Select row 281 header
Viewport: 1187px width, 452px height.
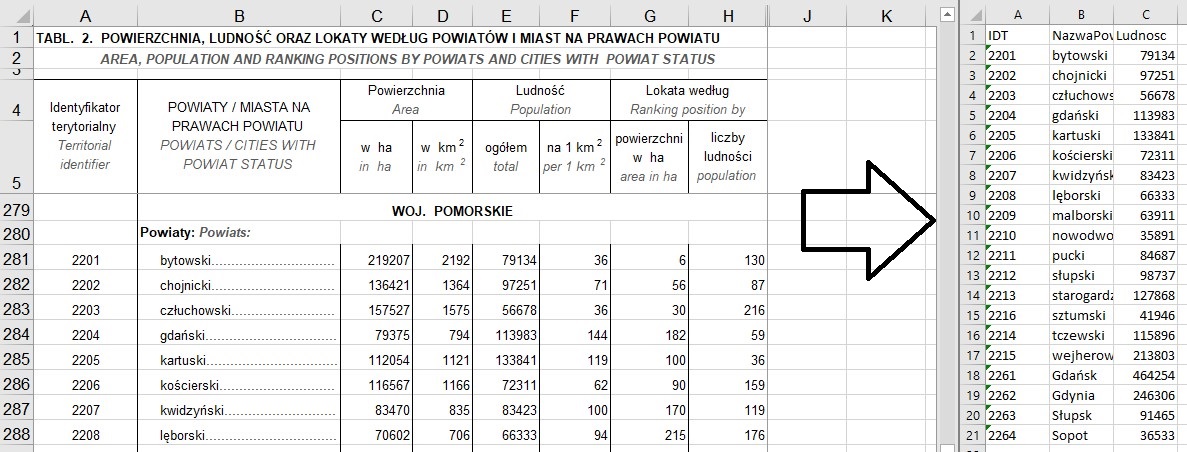point(16,261)
